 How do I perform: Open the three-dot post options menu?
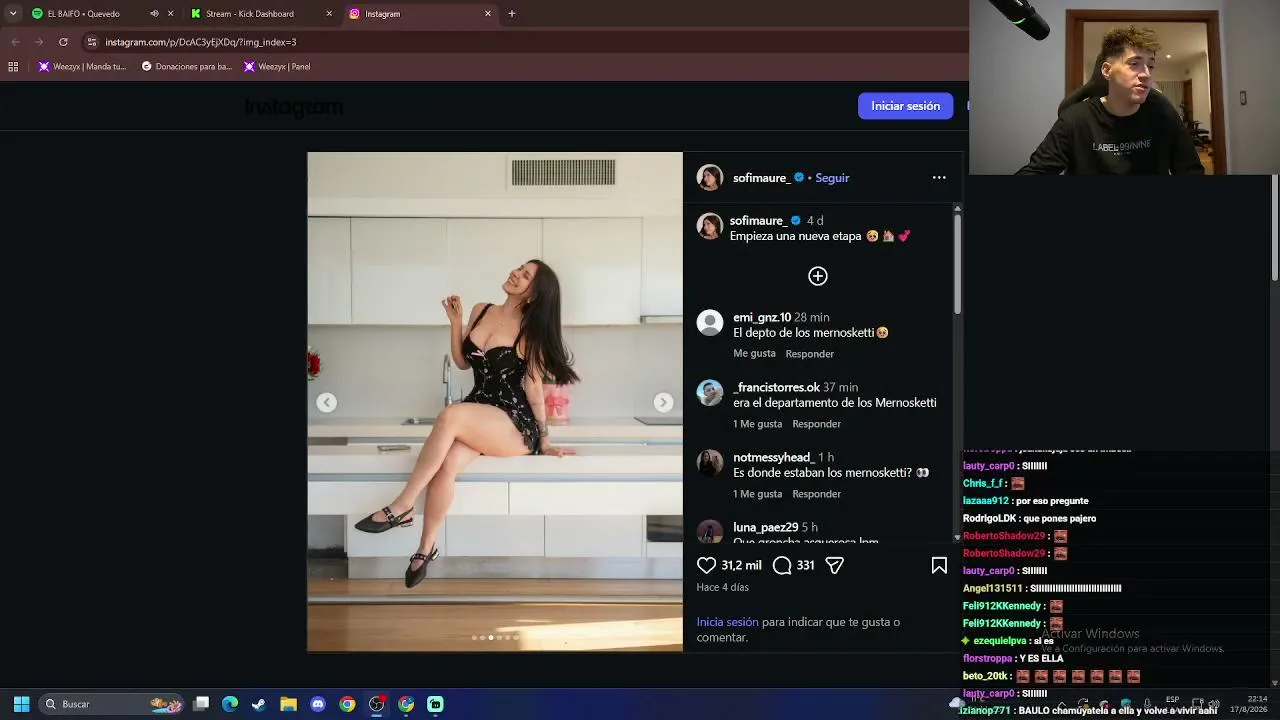[939, 178]
